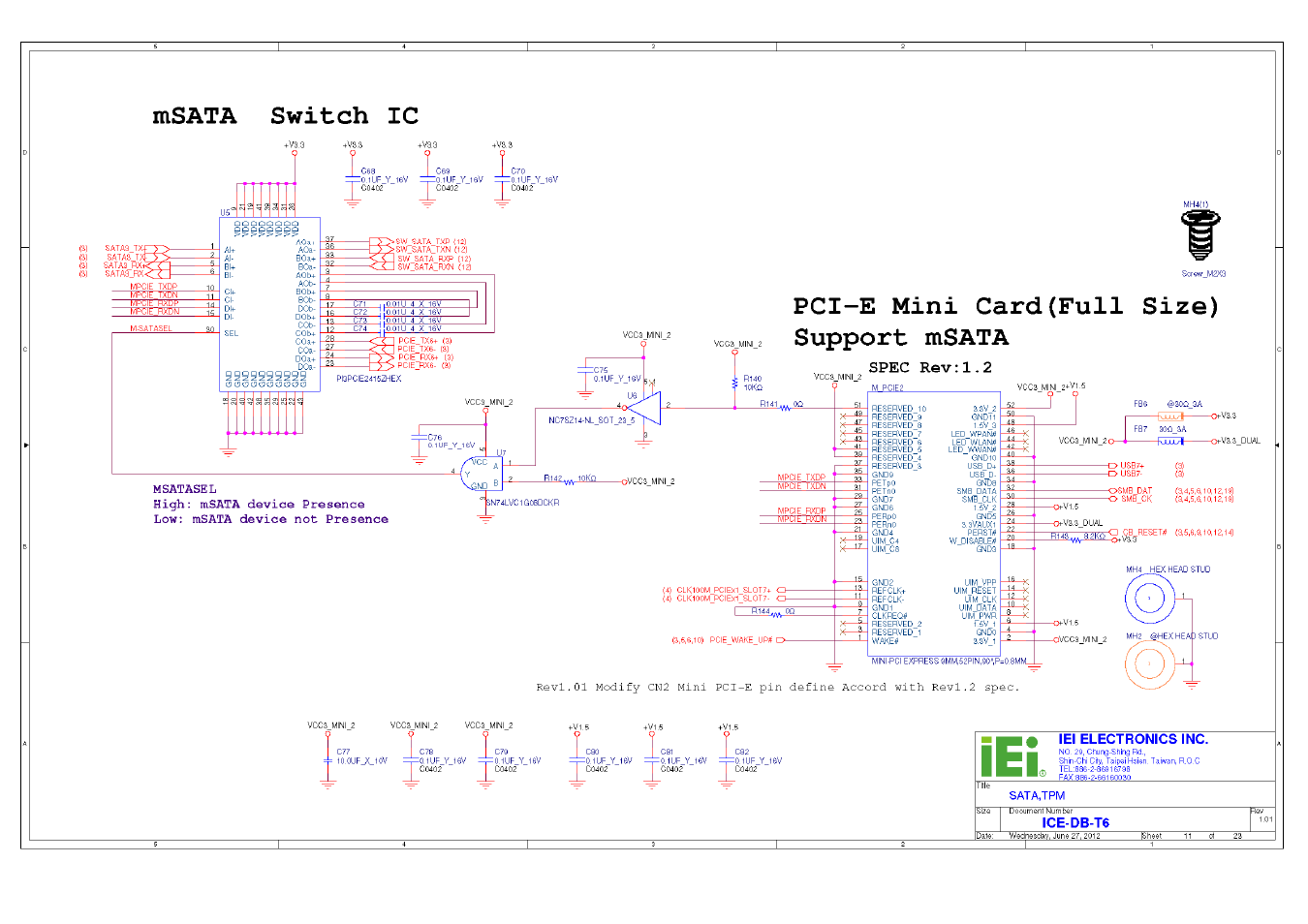The width and height of the screenshot is (1308, 924).
Task: Click the SN74LVC1G08DCKR part label
Action: [523, 504]
